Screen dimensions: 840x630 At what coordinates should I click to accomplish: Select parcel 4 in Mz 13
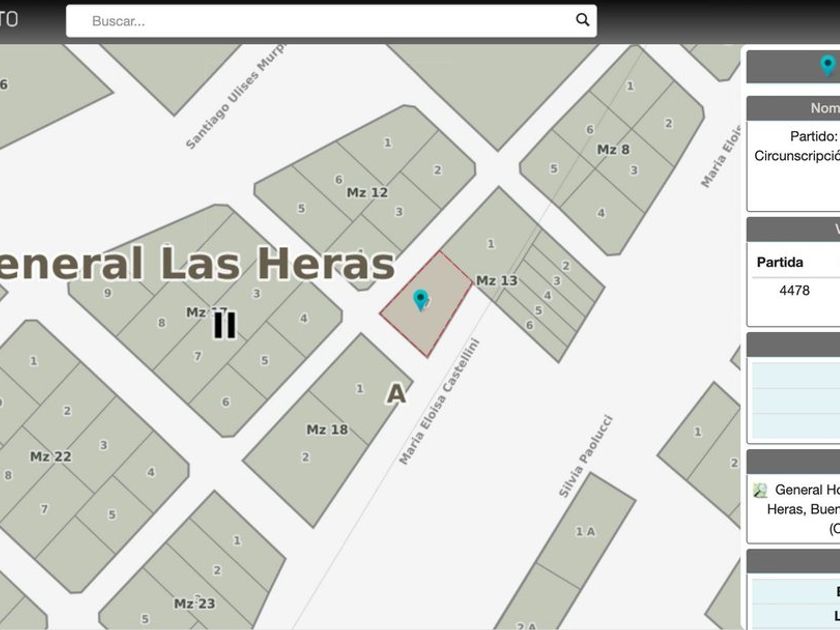tap(548, 295)
